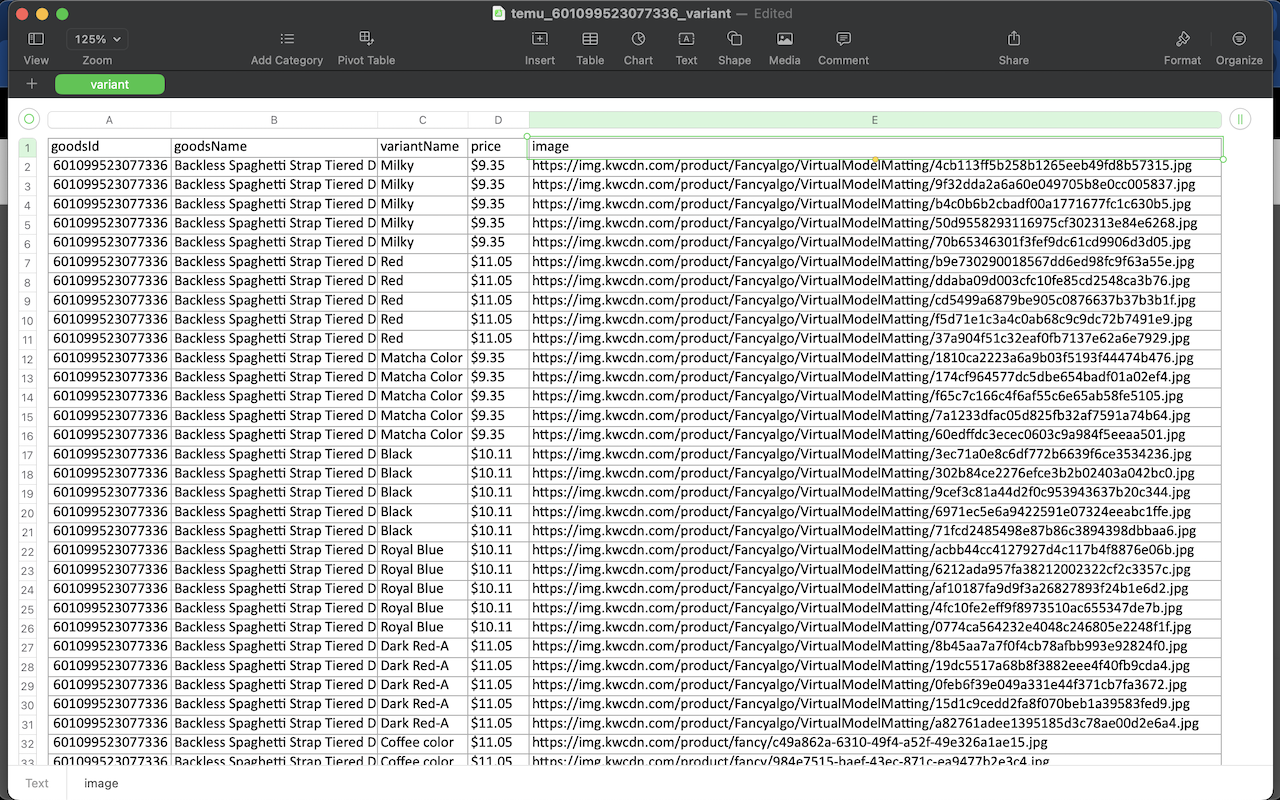This screenshot has width=1280, height=800.
Task: Click the add-column handle at table right
Action: (x=1240, y=119)
